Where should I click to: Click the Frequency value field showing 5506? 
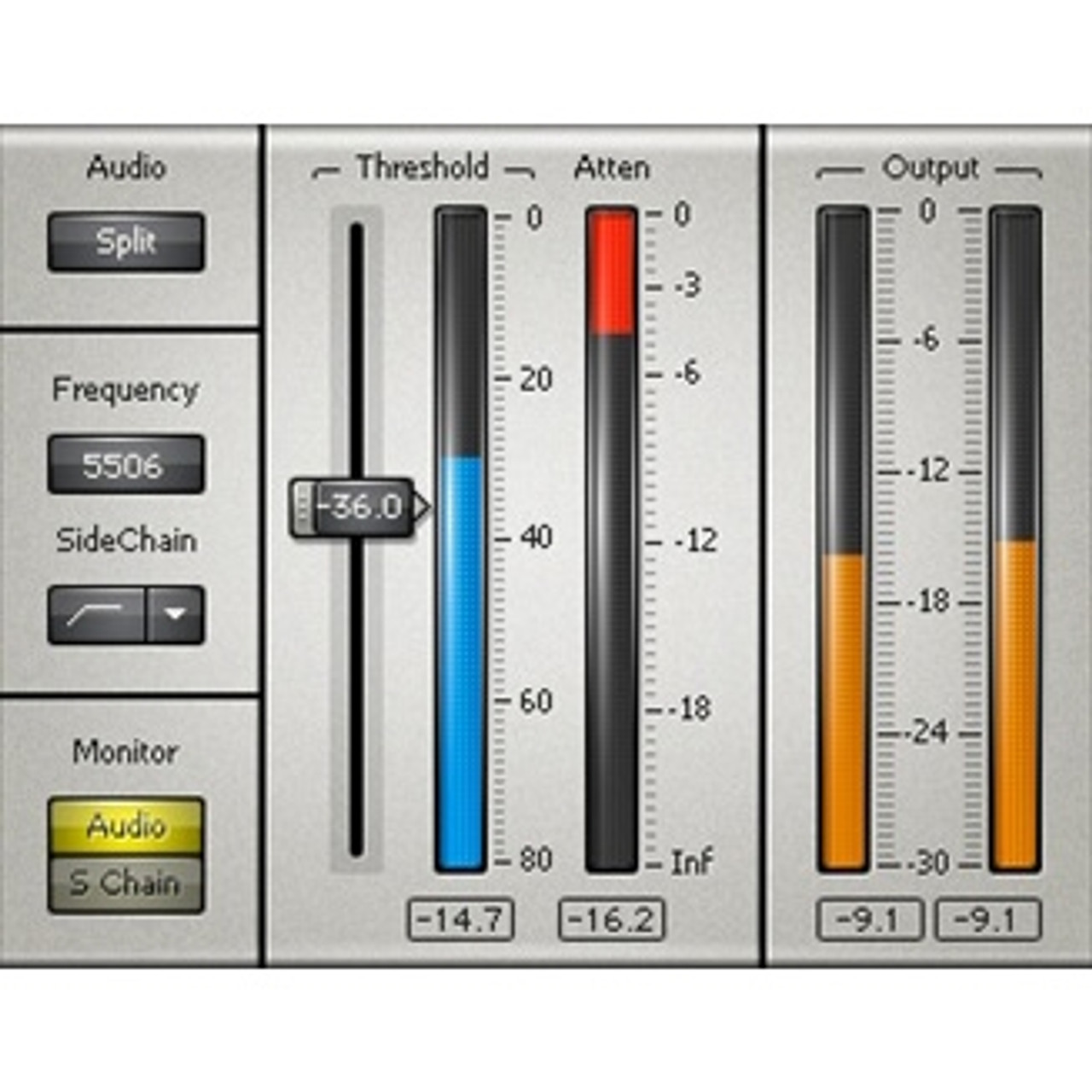(125, 465)
